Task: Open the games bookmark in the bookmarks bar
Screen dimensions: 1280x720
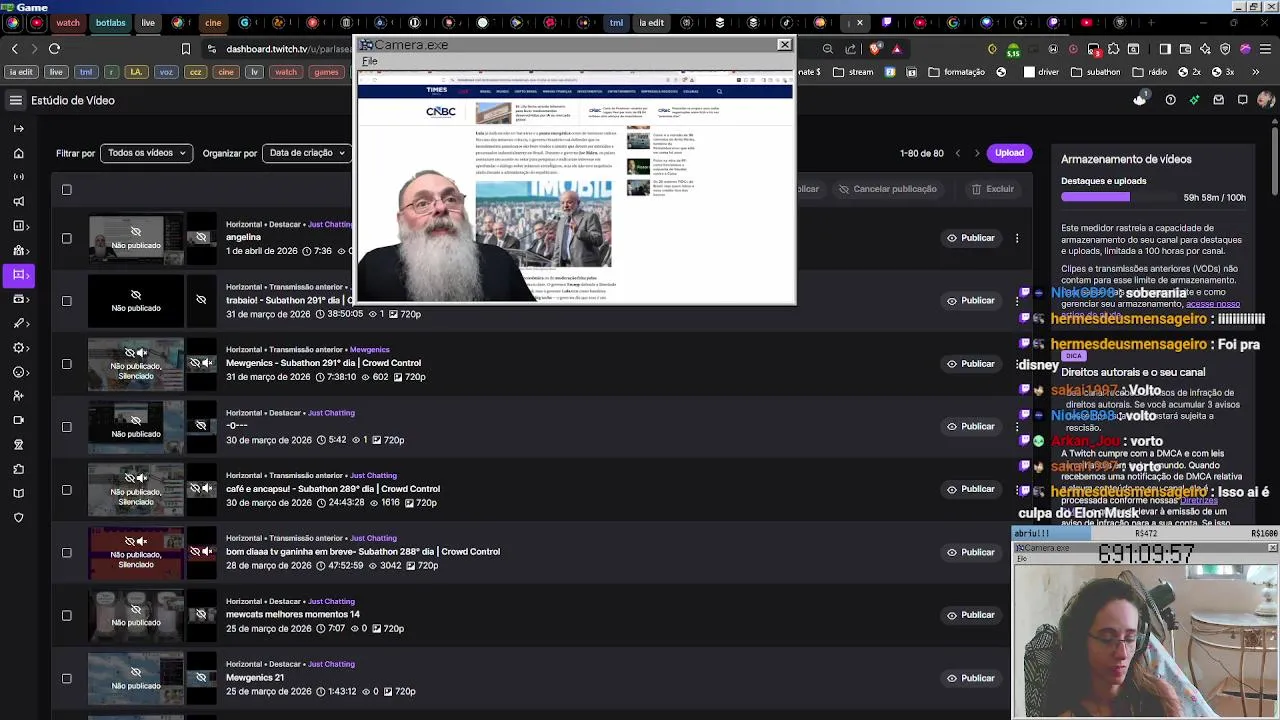Action: 326,72
